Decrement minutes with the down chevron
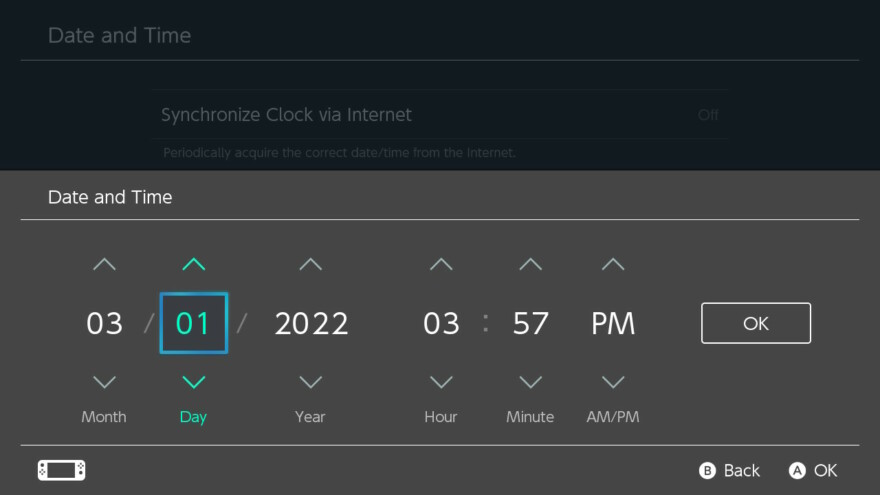Image resolution: width=880 pixels, height=495 pixels. tap(530, 382)
